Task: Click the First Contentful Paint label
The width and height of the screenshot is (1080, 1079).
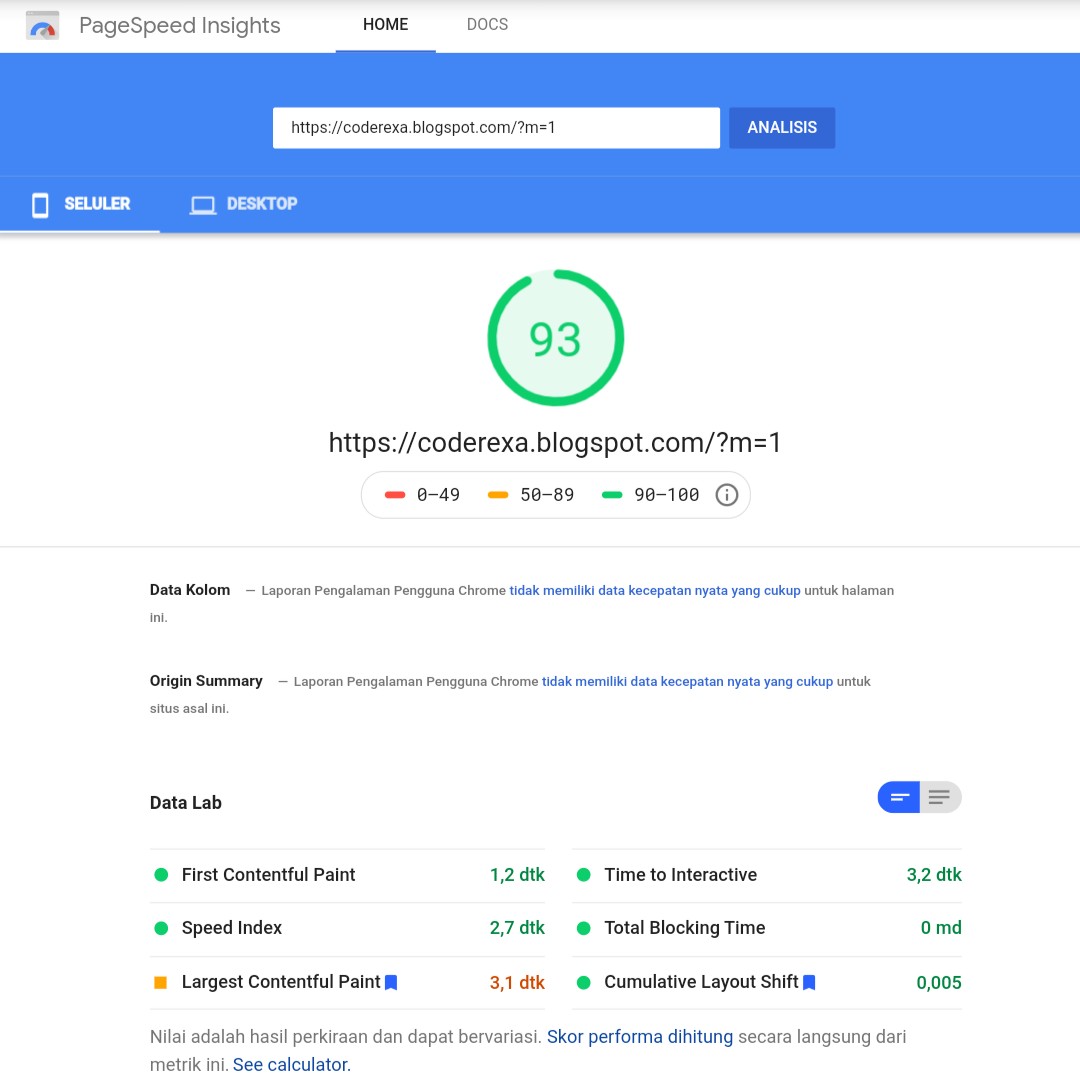Action: click(269, 875)
